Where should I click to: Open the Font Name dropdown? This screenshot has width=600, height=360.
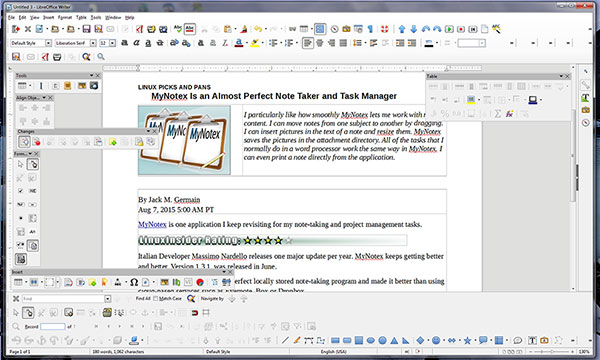pyautogui.click(x=93, y=43)
